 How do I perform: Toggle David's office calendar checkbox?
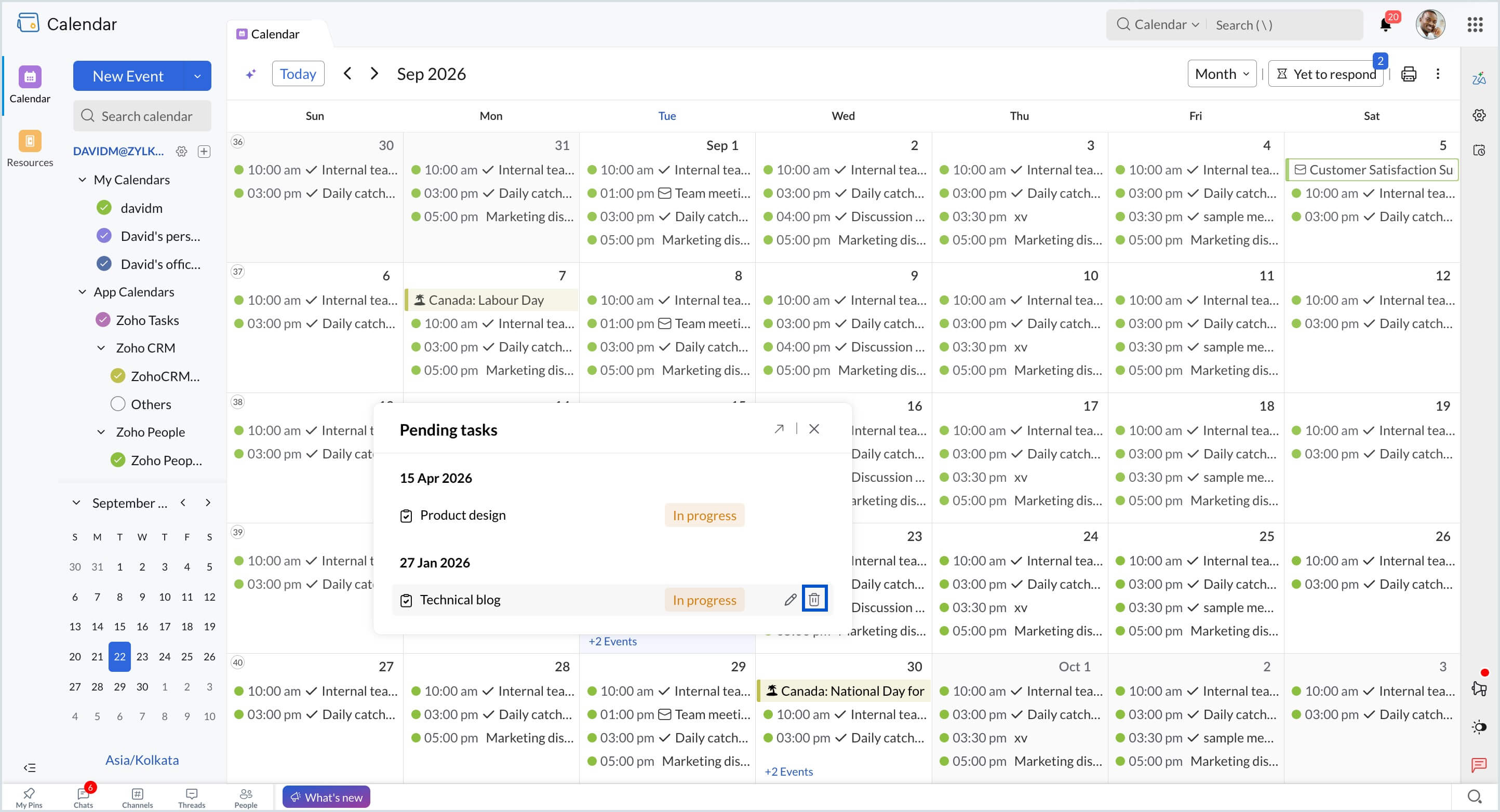[x=104, y=264]
